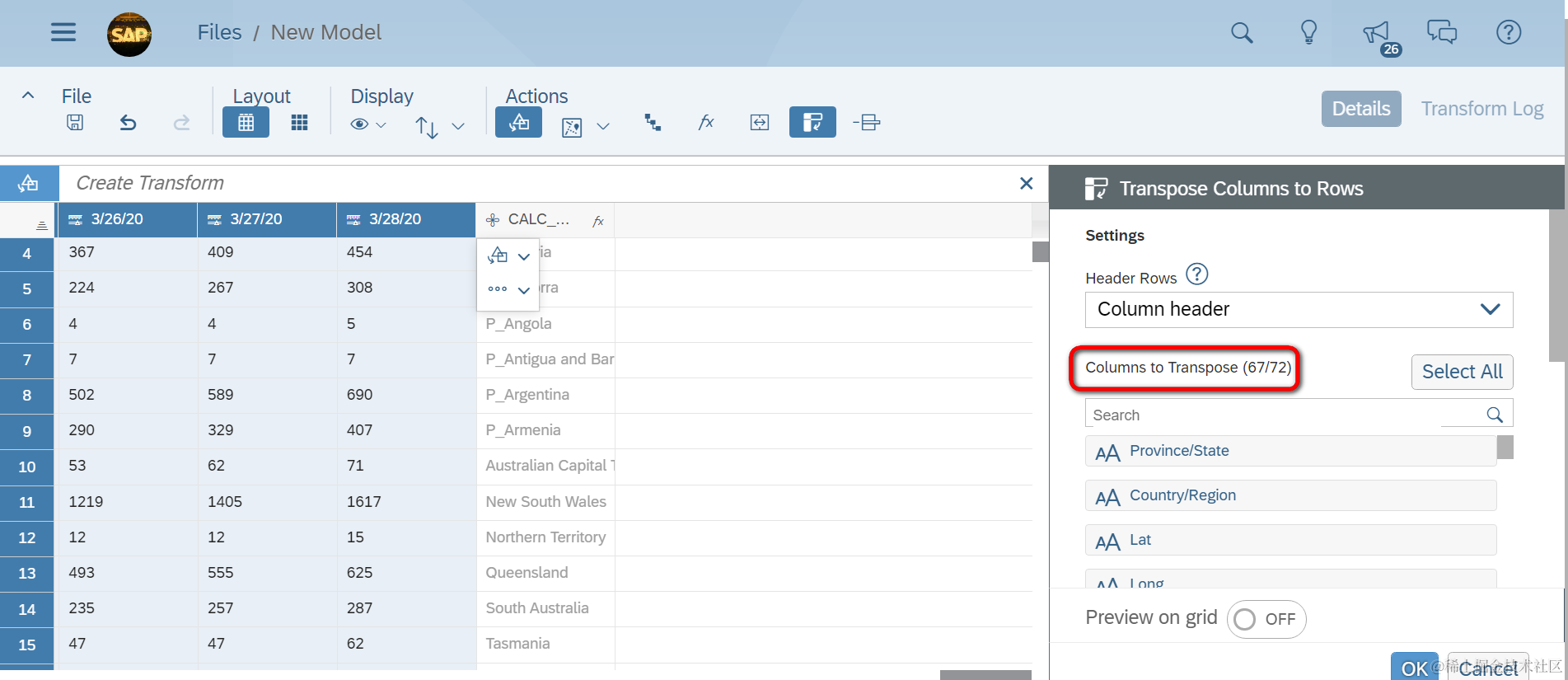Click the SAP logo
The image size is (1568, 680).
[x=129, y=34]
